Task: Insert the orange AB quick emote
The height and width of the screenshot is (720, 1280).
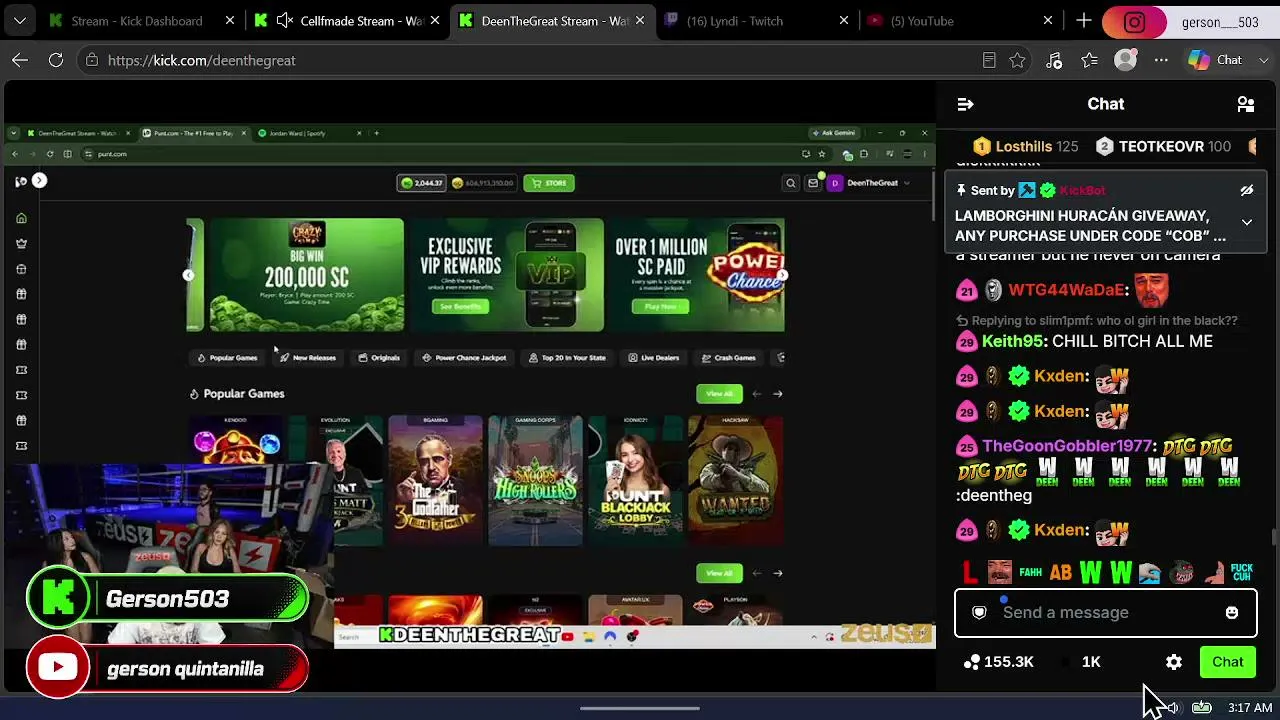Action: point(1060,573)
